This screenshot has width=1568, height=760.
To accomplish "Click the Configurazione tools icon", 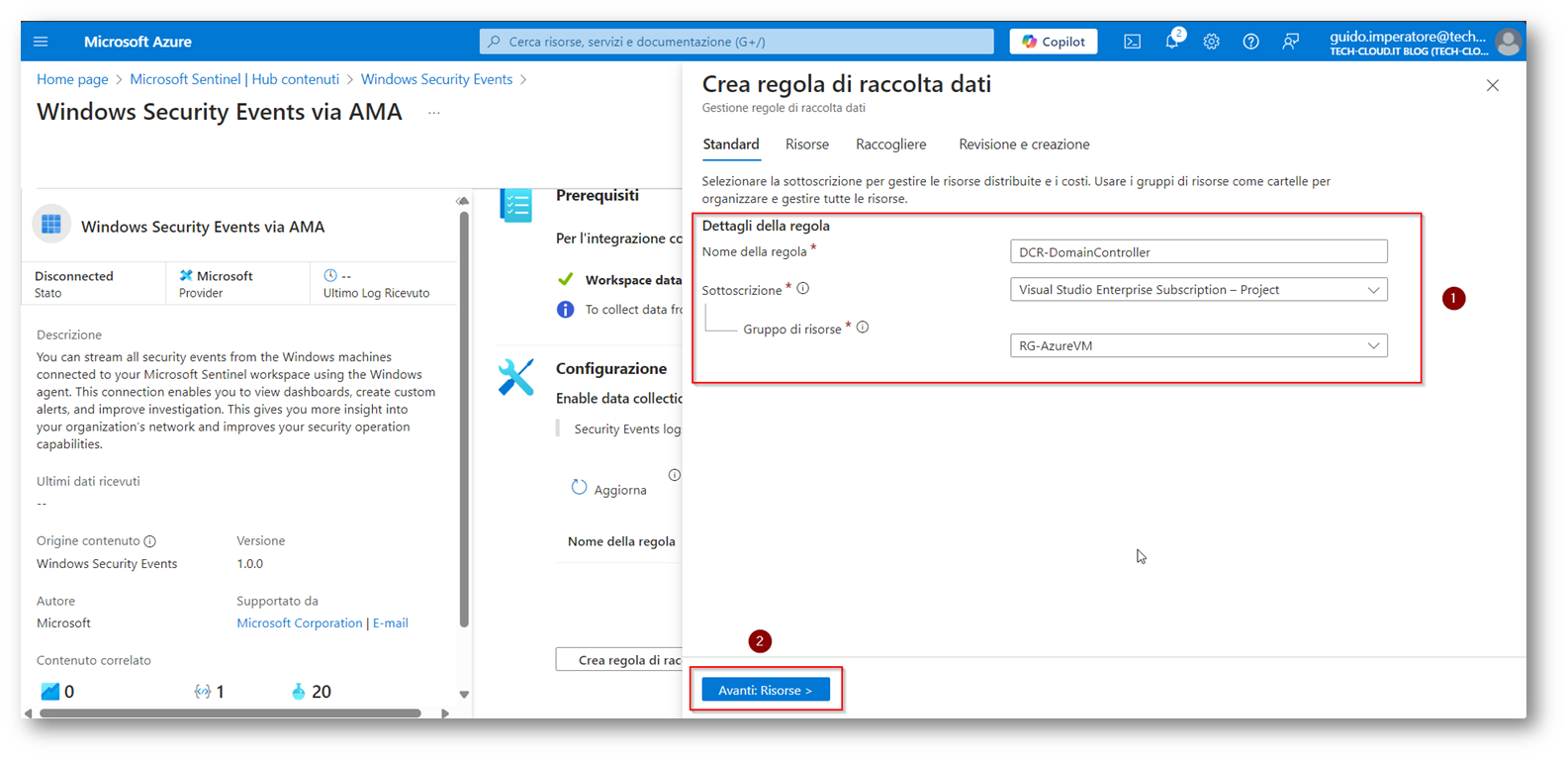I will (515, 377).
